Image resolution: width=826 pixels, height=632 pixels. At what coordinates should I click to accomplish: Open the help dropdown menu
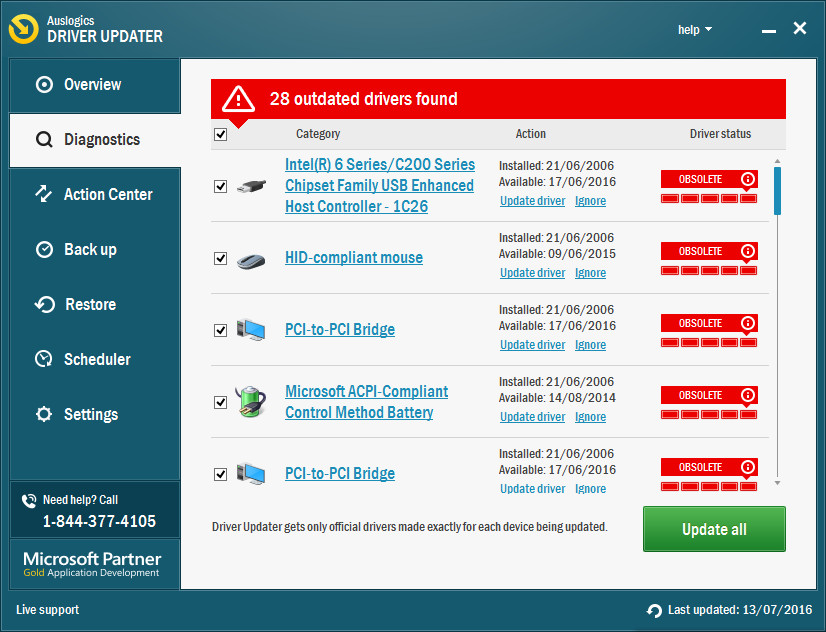pyautogui.click(x=695, y=29)
